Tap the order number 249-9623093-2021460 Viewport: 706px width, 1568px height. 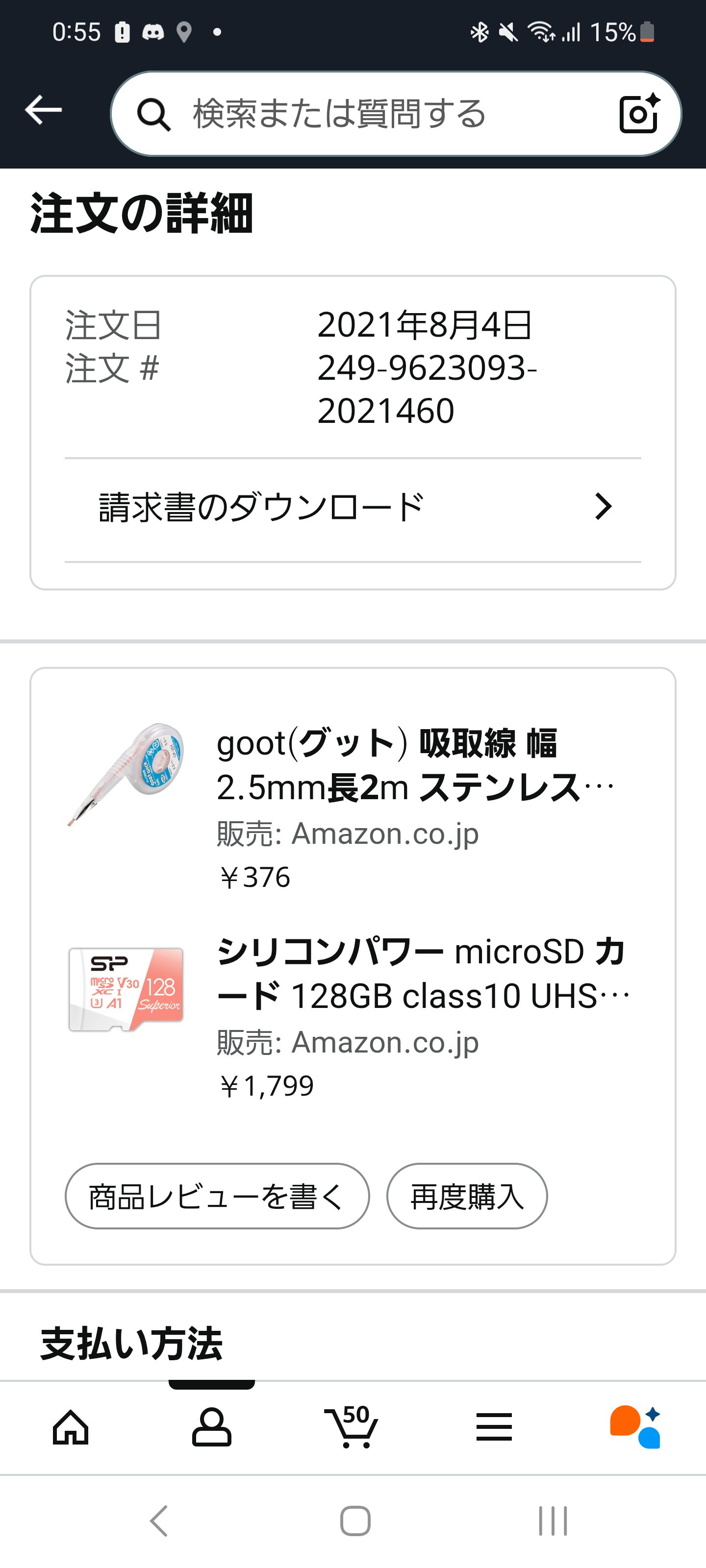tap(427, 389)
